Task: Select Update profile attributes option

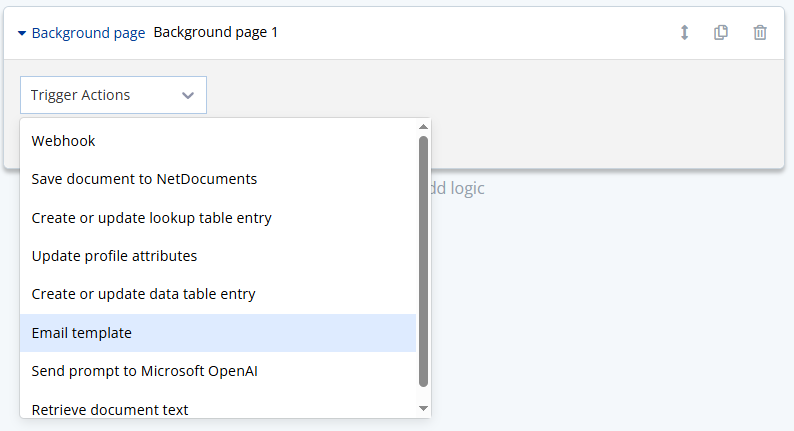Action: coord(218,256)
